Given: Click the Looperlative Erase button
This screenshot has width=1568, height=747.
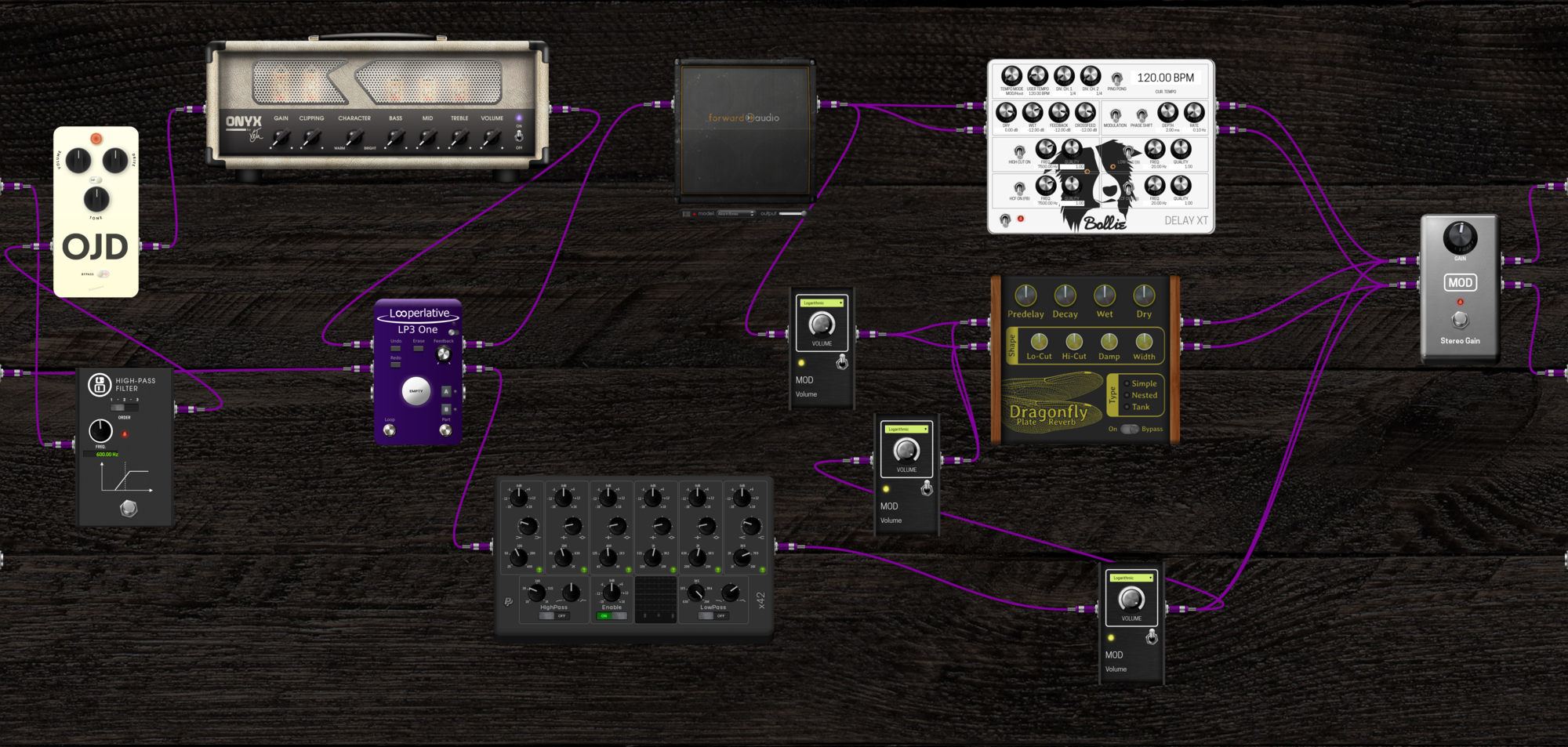Looking at the screenshot, I should pyautogui.click(x=419, y=348).
